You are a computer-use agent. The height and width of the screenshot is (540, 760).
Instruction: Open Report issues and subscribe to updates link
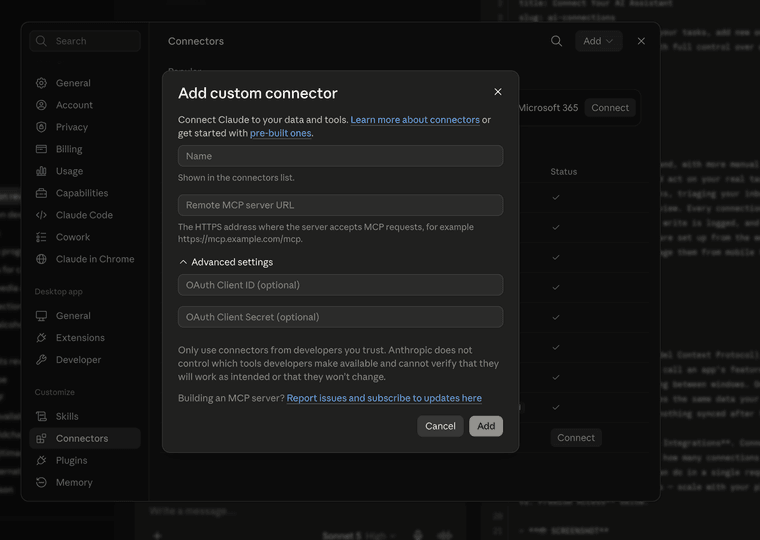click(384, 398)
